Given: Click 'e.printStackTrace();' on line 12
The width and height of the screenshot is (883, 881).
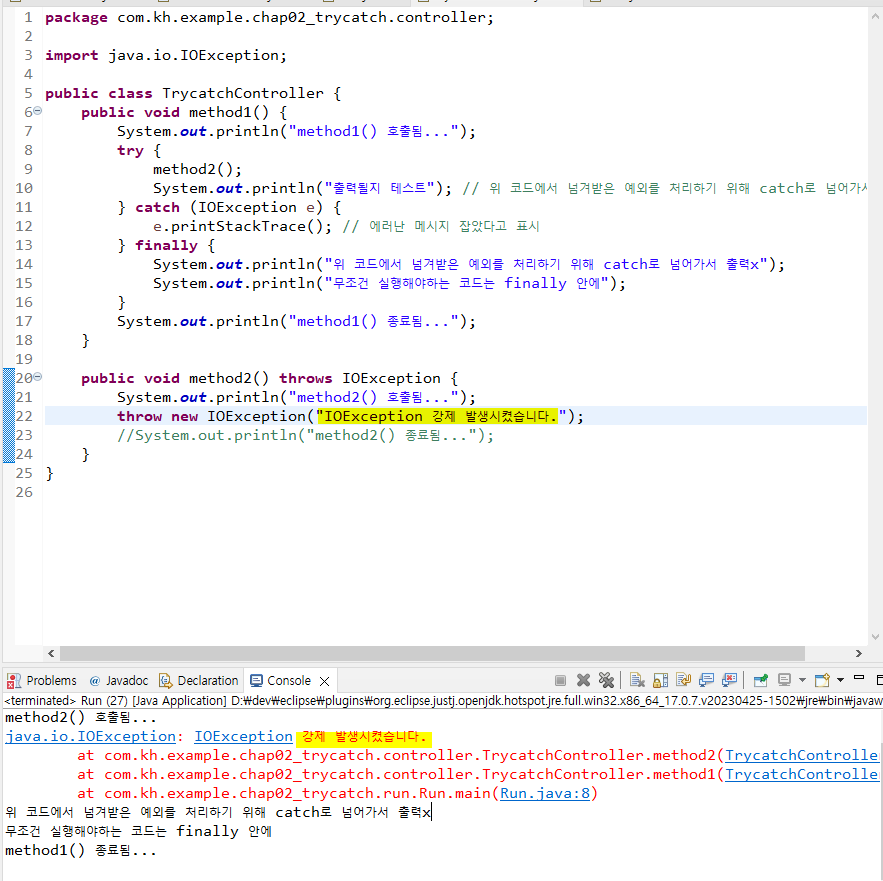Looking at the screenshot, I should pyautogui.click(x=243, y=226).
